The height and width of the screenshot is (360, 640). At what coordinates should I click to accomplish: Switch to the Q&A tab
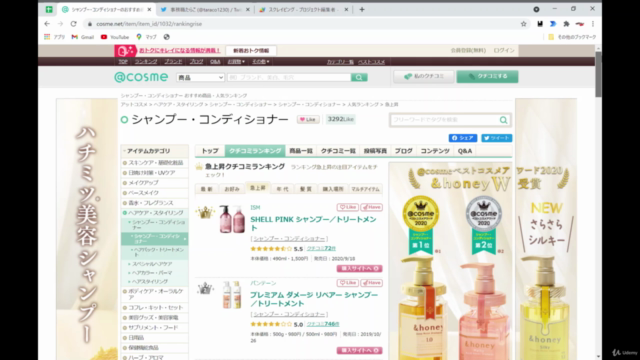click(465, 151)
